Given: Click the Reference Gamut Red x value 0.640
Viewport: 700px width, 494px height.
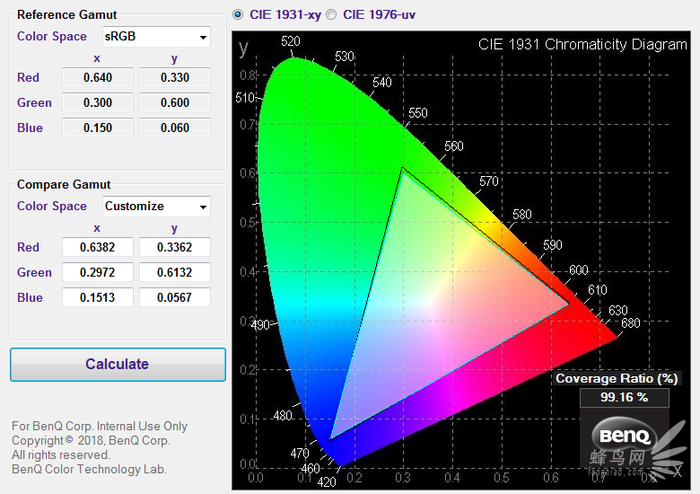Looking at the screenshot, I should [97, 78].
